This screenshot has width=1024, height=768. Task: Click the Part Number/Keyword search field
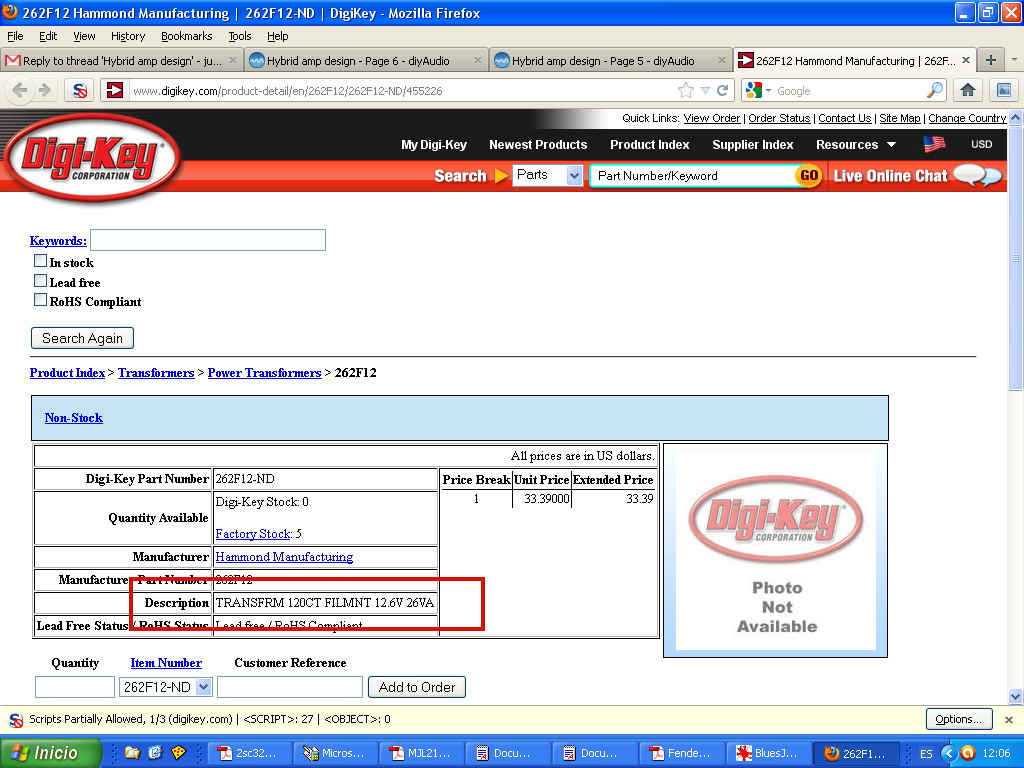[692, 176]
